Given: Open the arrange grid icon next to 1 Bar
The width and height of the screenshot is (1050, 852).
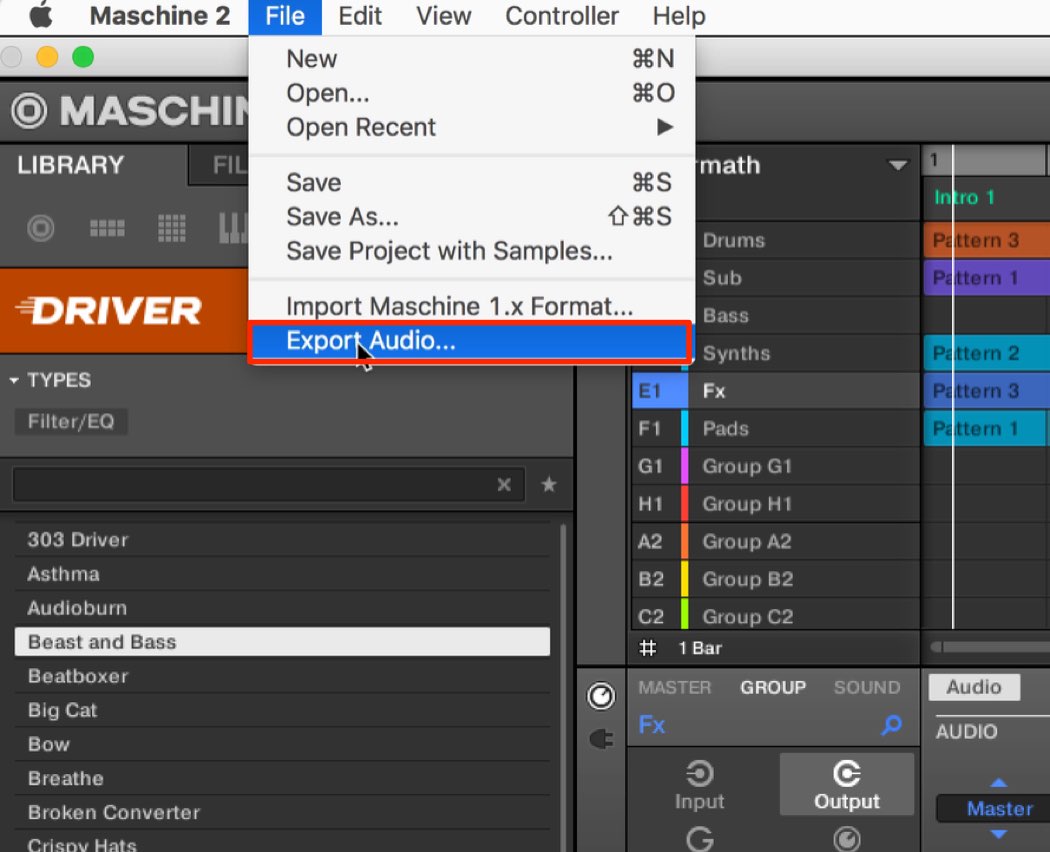Looking at the screenshot, I should (648, 648).
